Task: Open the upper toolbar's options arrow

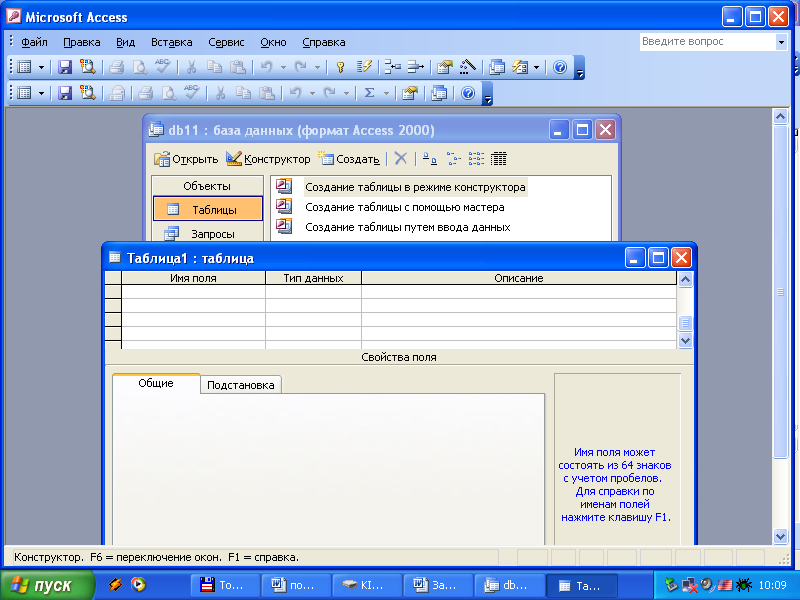Action: 580,68
